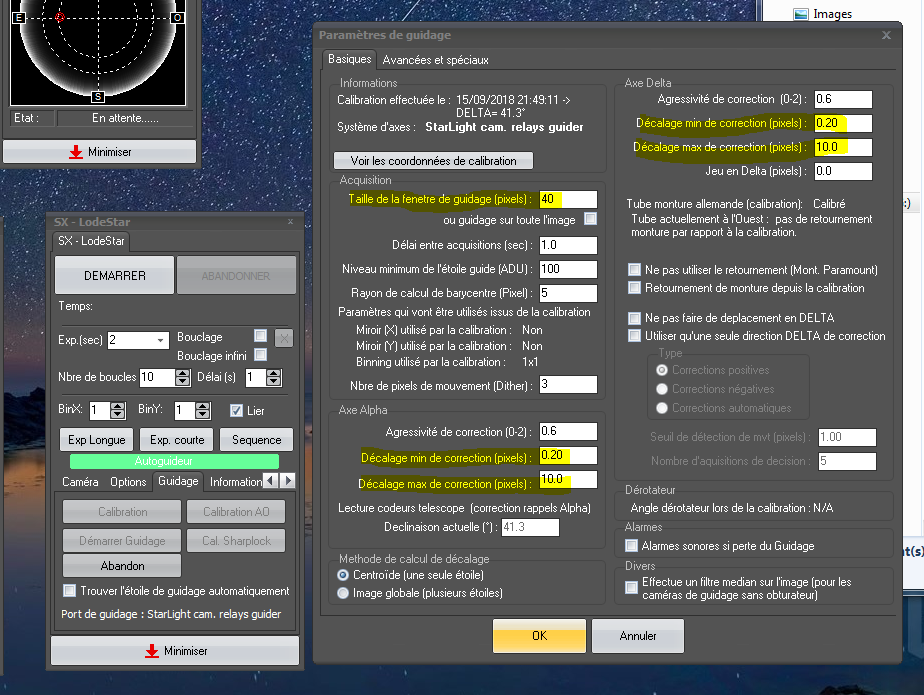Screen dimensions: 924x695
Task: Toggle the Bouclage checkbox
Action: click(260, 335)
